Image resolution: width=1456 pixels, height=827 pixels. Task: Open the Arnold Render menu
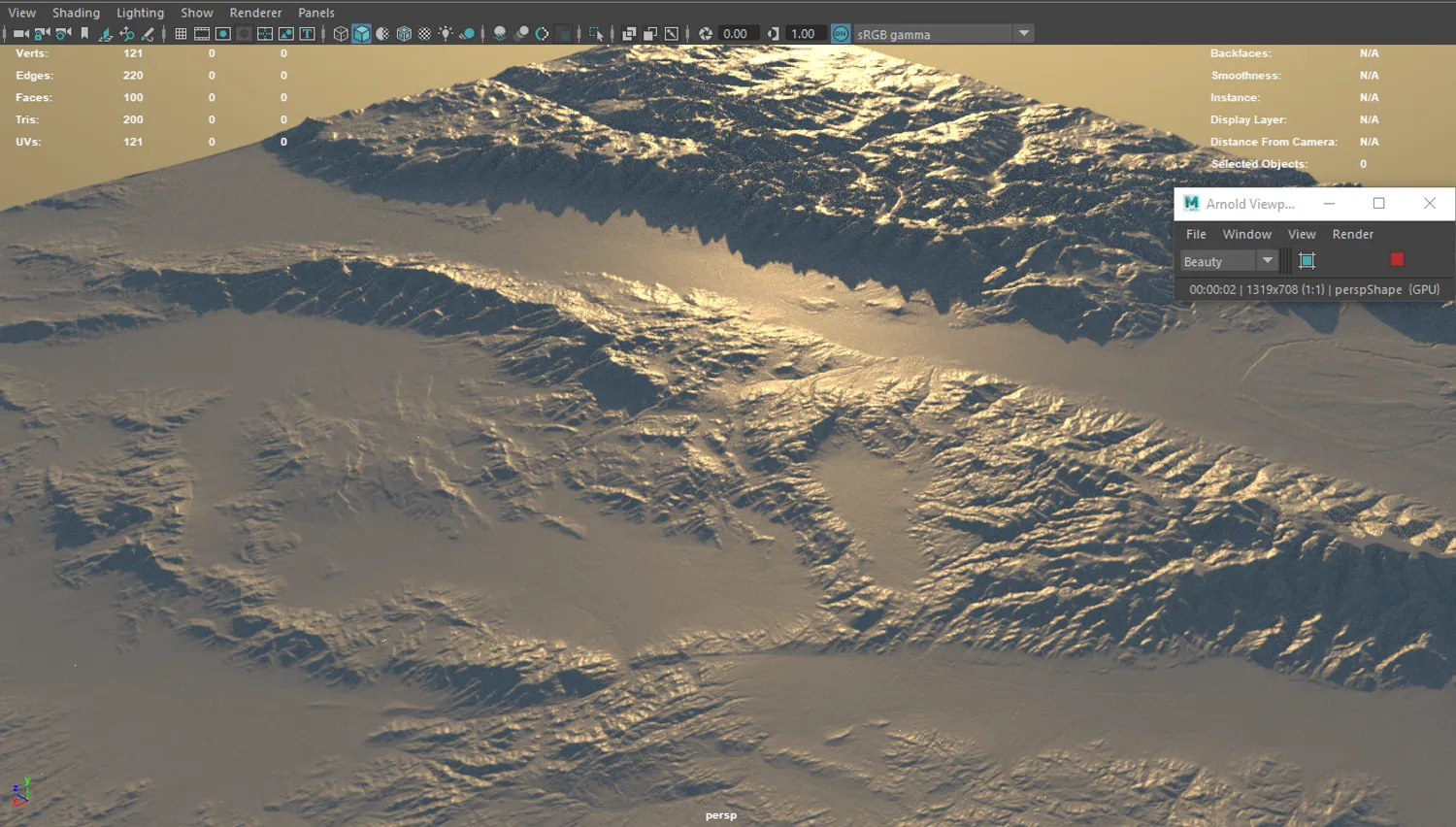click(x=1352, y=234)
